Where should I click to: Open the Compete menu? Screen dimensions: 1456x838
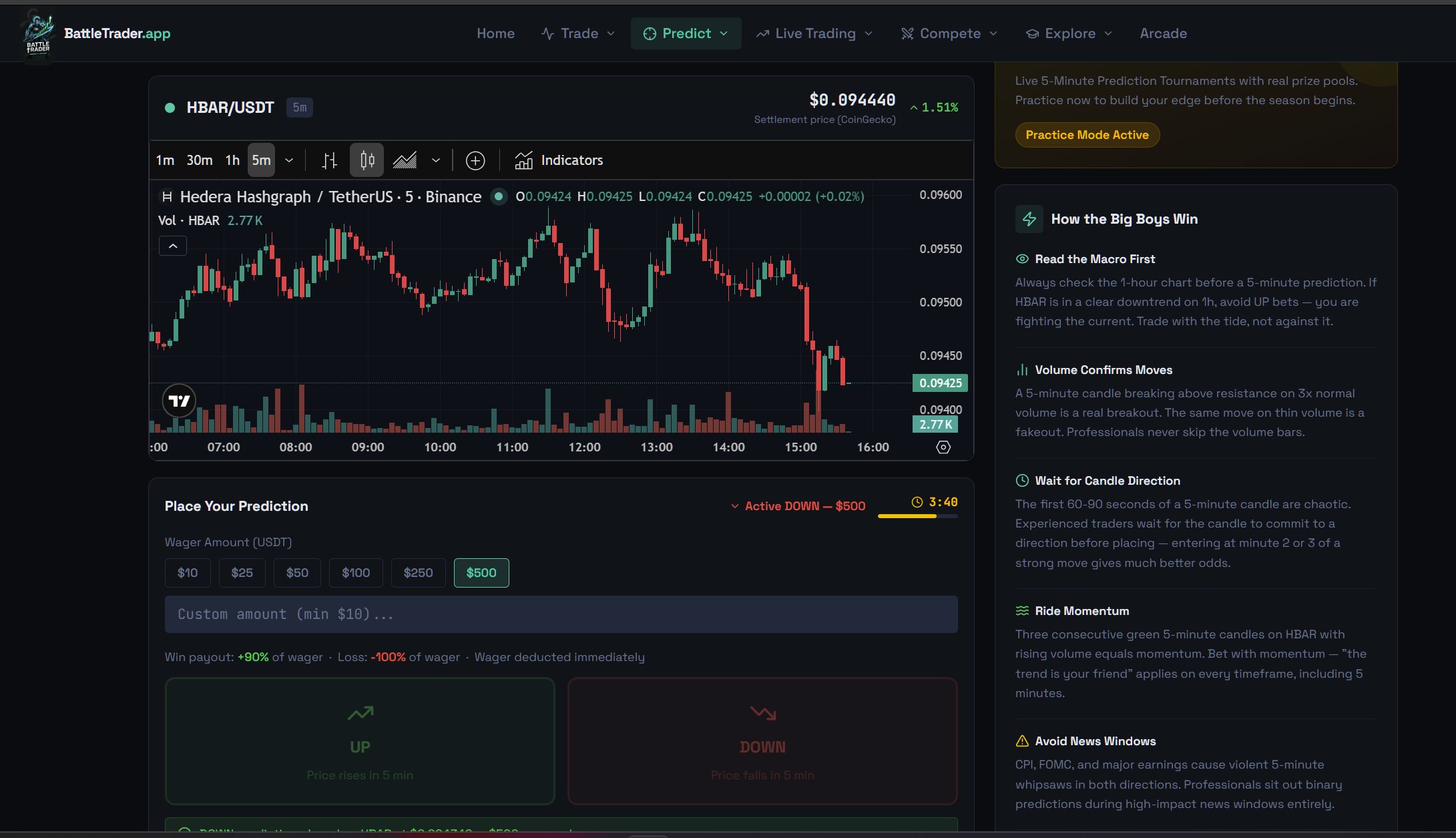(949, 33)
